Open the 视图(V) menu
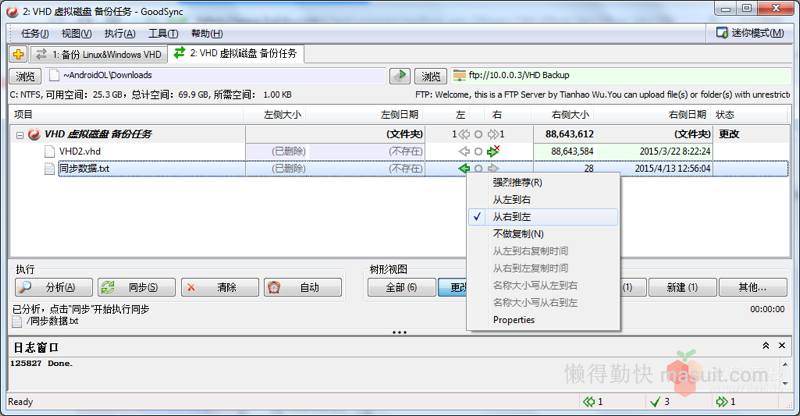Screen dimensions: 800x416 tap(77, 34)
